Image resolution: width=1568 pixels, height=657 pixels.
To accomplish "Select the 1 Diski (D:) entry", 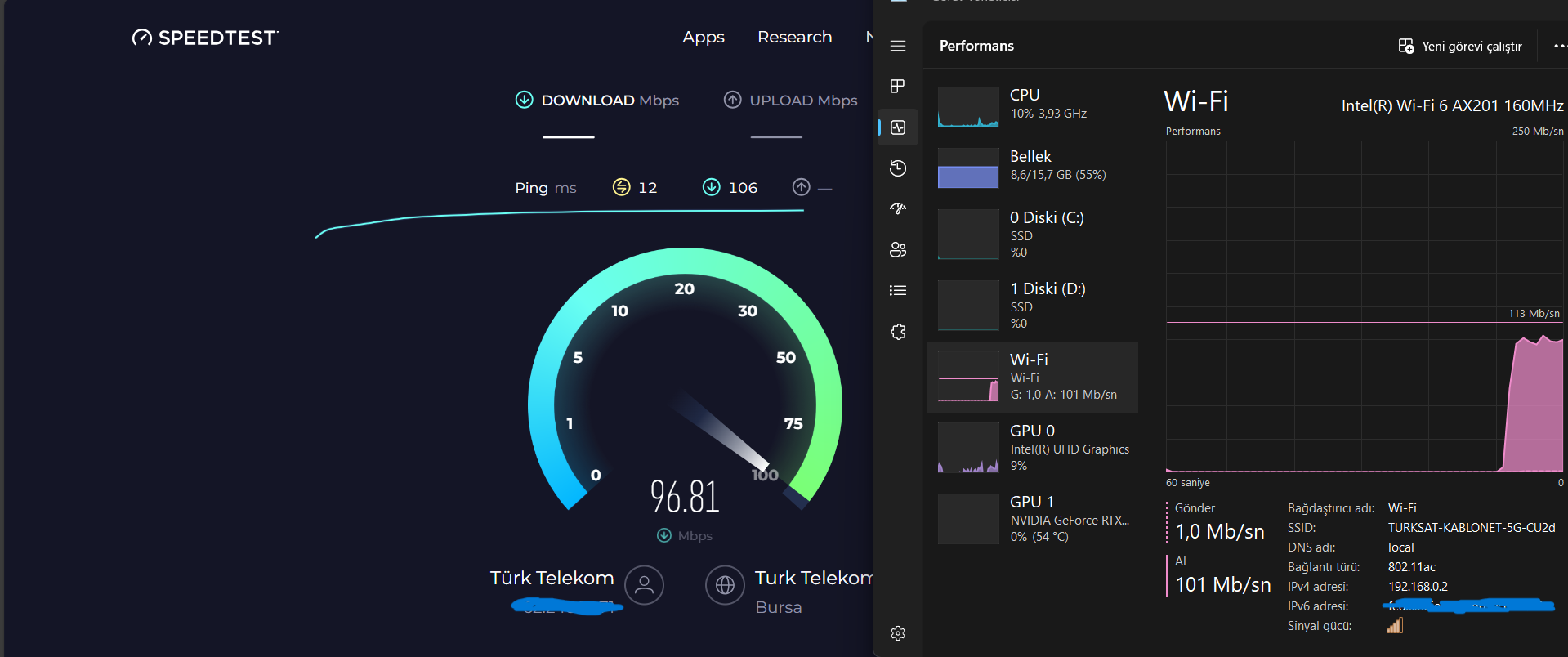I will [x=1033, y=306].
